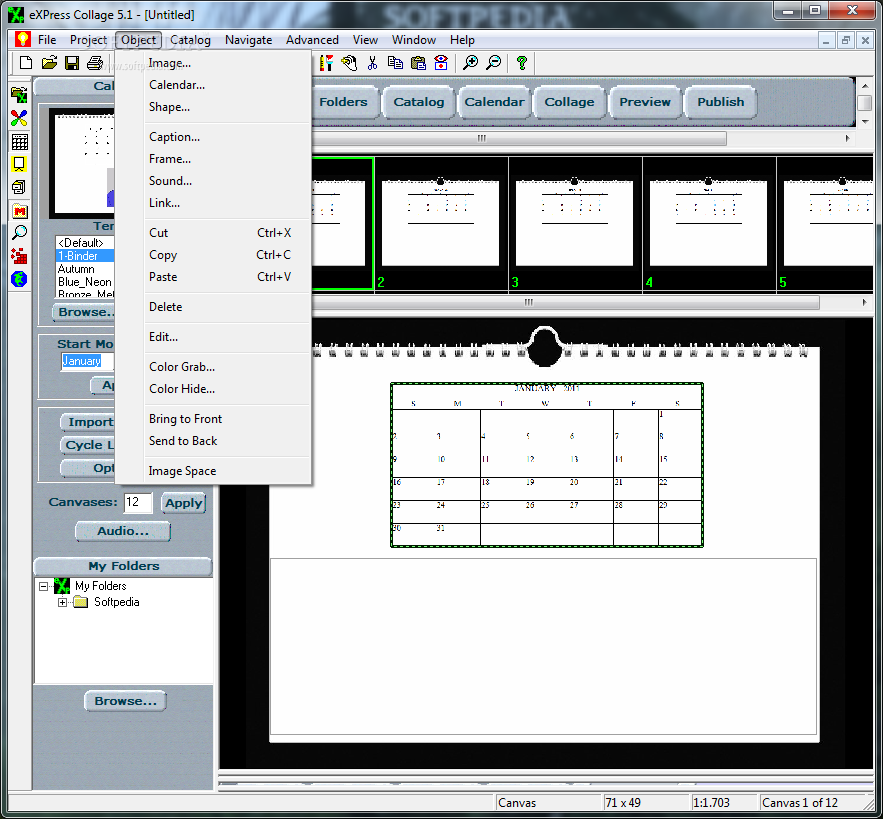Click the Canvases number input field

click(138, 502)
